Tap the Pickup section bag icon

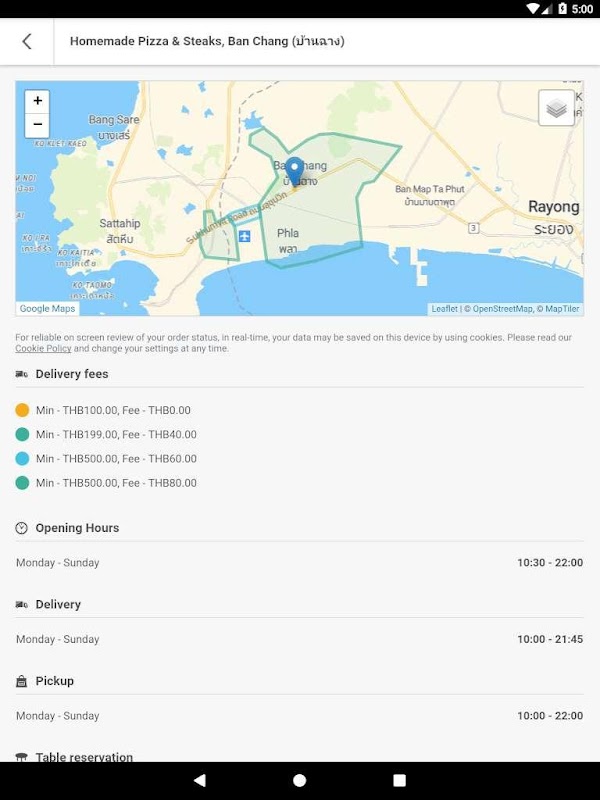(22, 681)
